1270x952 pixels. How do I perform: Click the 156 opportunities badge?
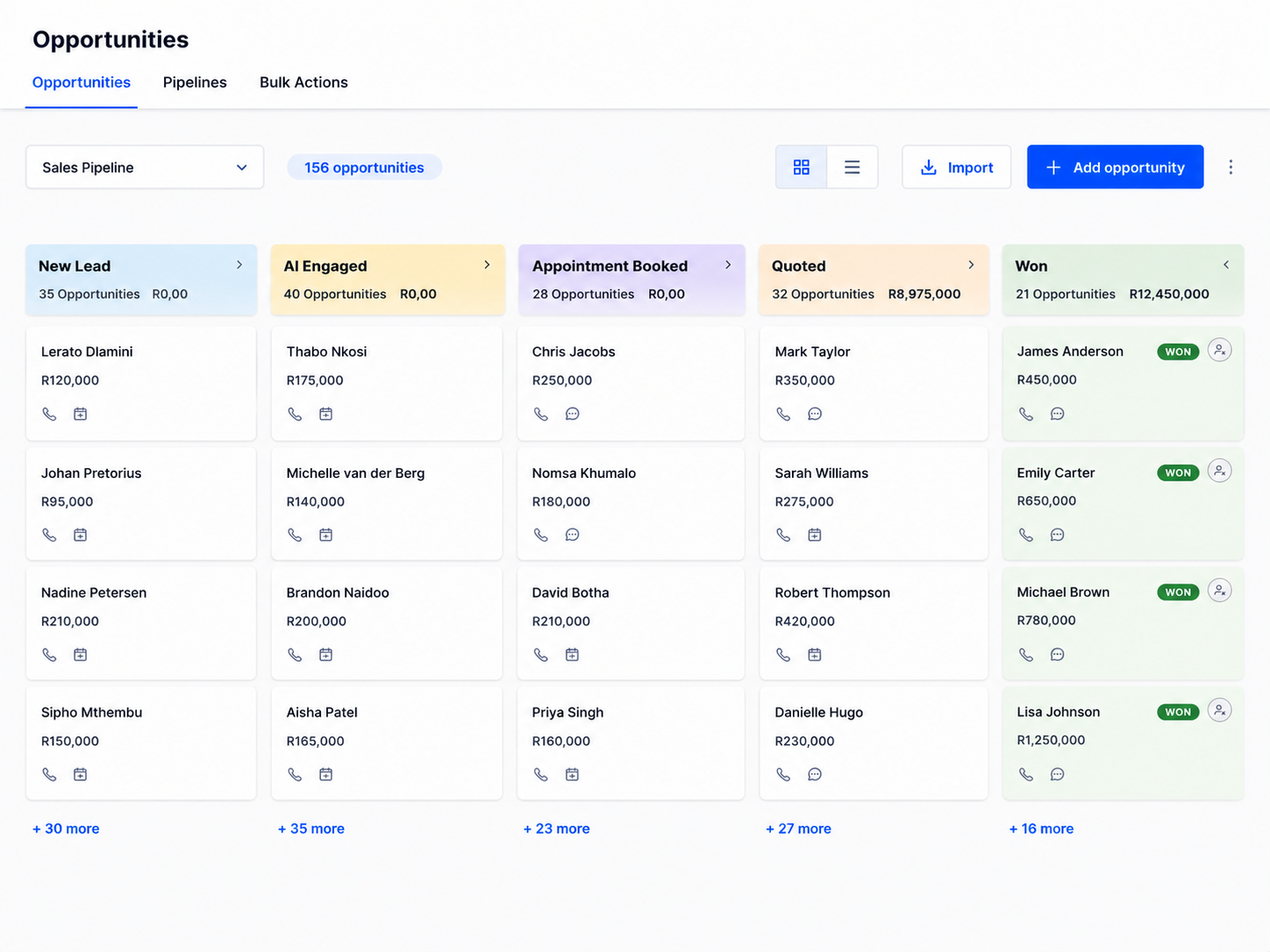(364, 167)
